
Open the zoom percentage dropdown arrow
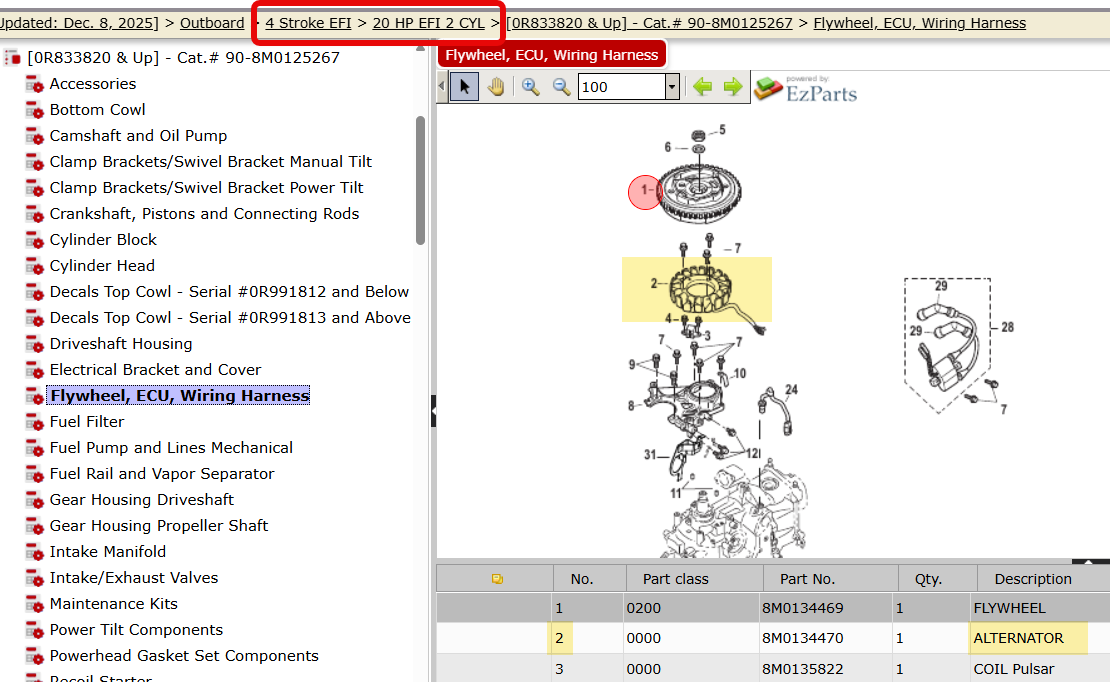coord(672,87)
